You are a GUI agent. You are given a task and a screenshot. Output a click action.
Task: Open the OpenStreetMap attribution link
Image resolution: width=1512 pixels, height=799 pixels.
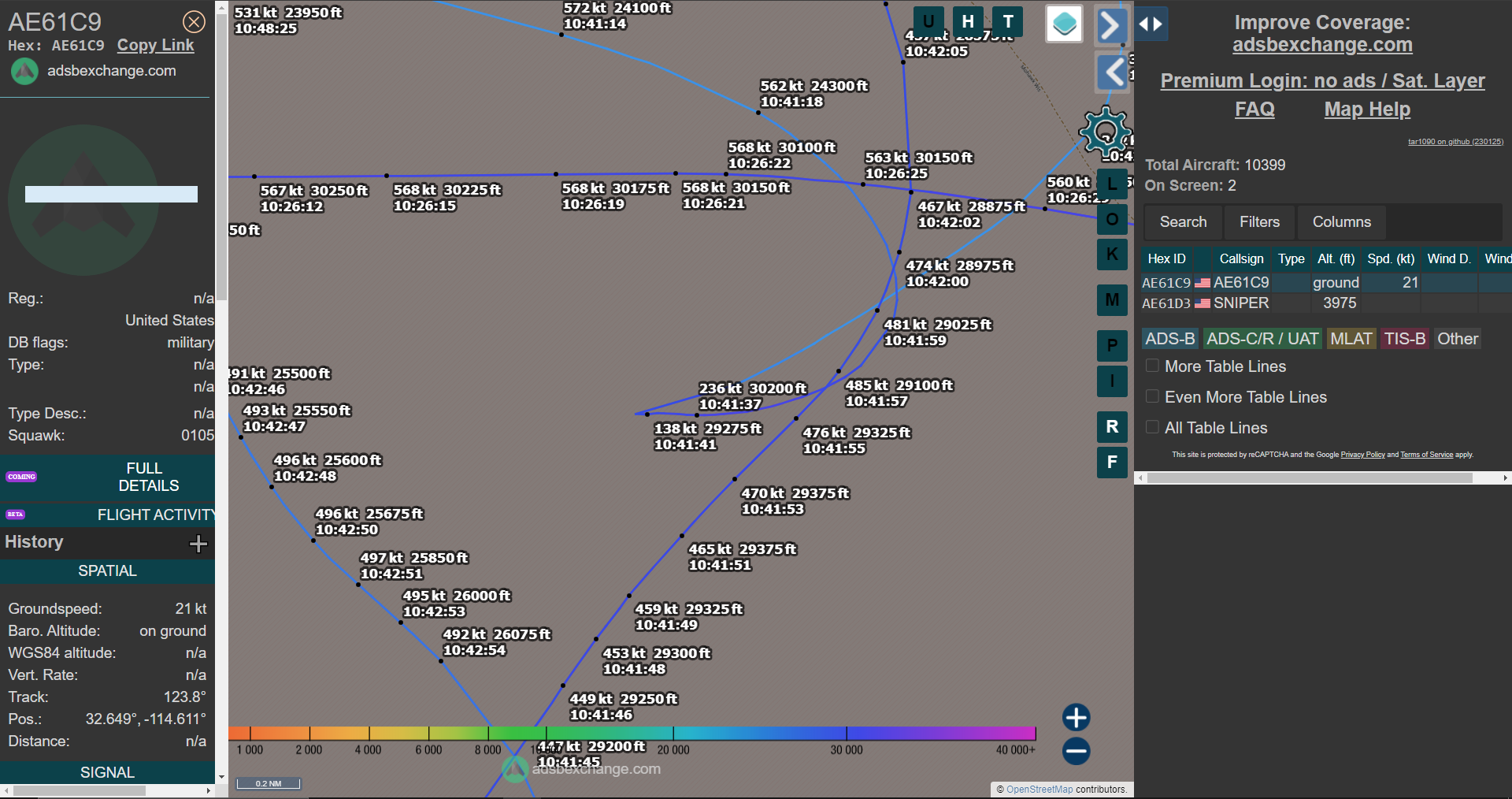pyautogui.click(x=1039, y=789)
